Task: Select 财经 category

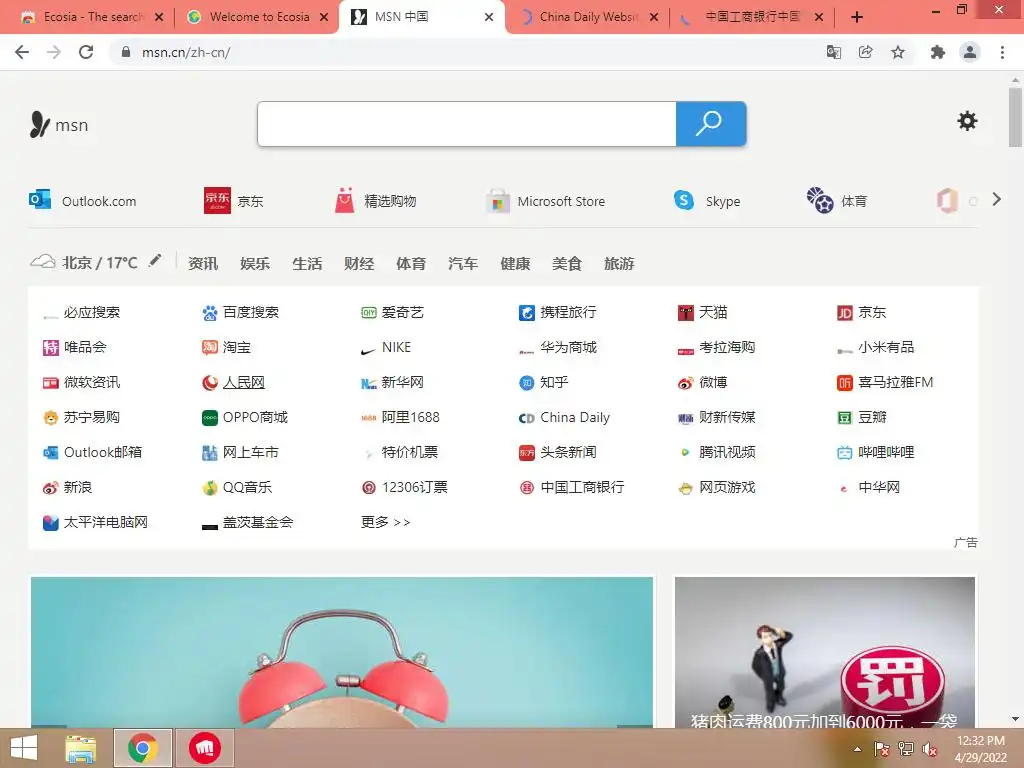Action: coord(359,263)
